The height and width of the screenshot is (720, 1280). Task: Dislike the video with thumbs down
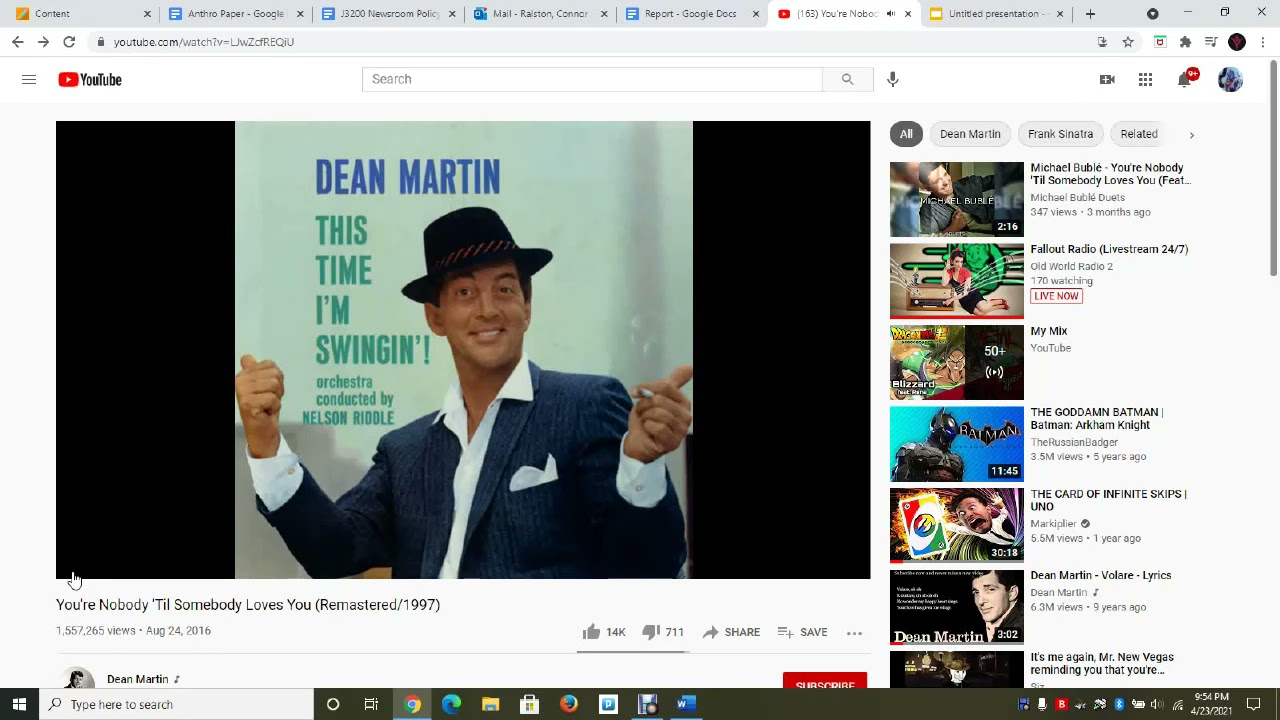point(663,632)
